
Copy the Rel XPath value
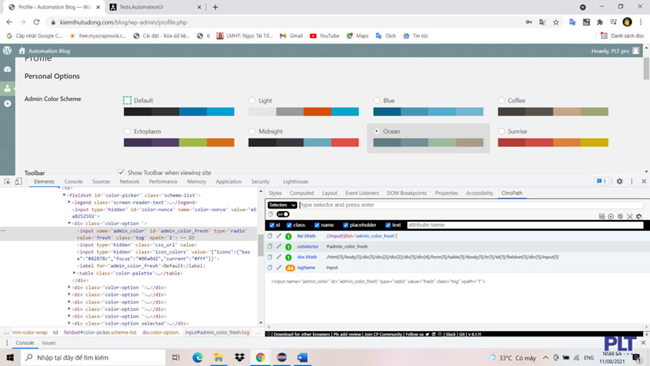[x=270, y=236]
